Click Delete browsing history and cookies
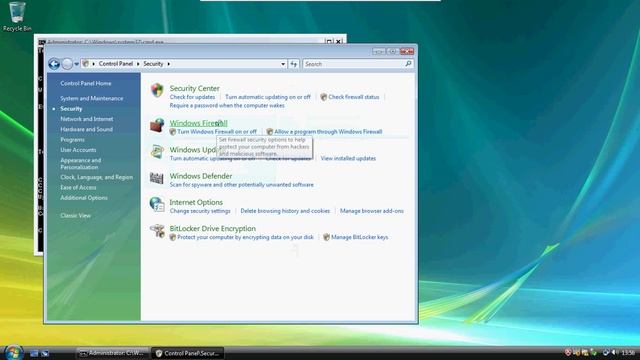This screenshot has height=360, width=640. (x=285, y=211)
